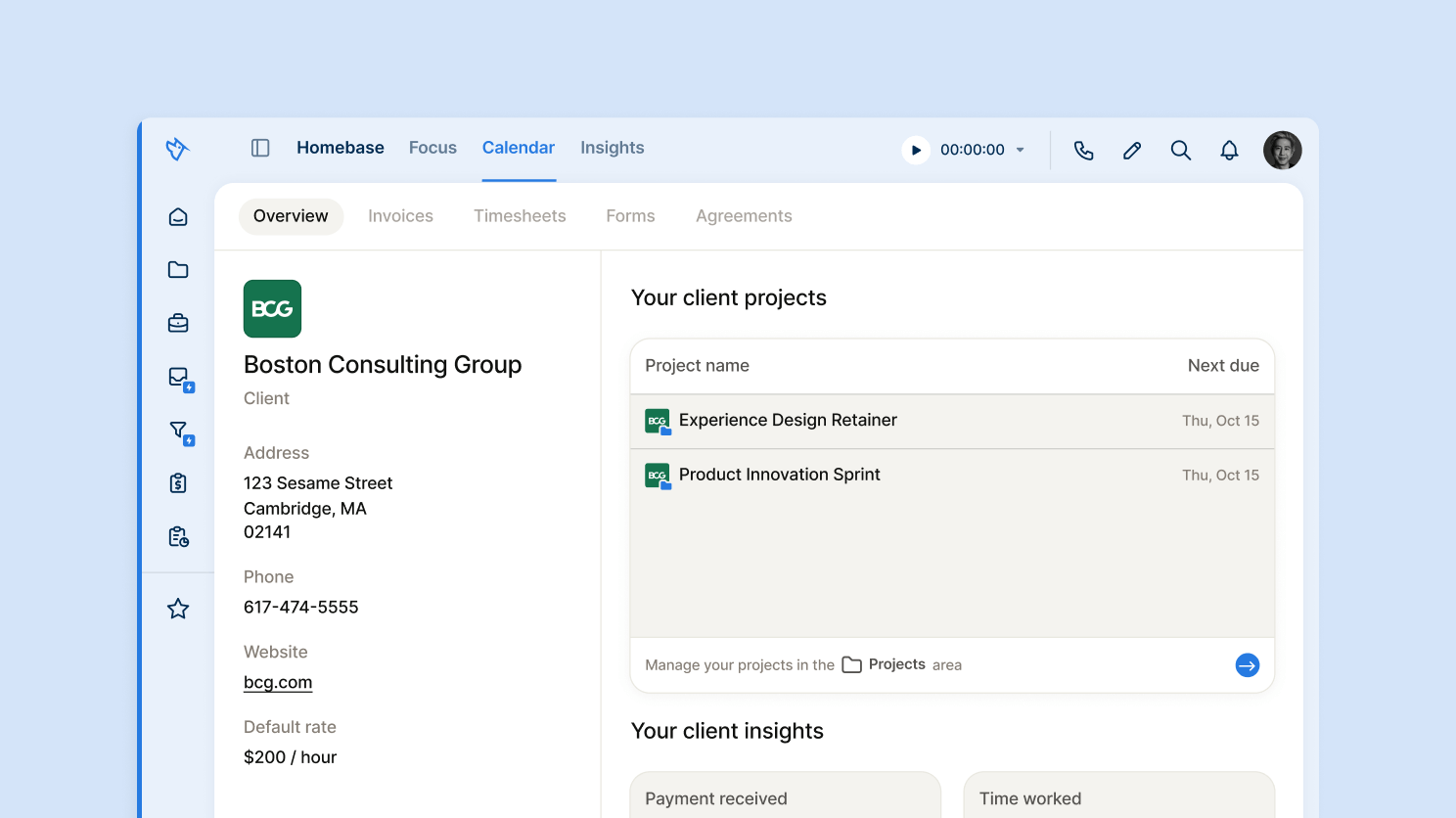Viewport: 1456px width, 818px height.
Task: Open the Forms tab
Action: point(630,216)
